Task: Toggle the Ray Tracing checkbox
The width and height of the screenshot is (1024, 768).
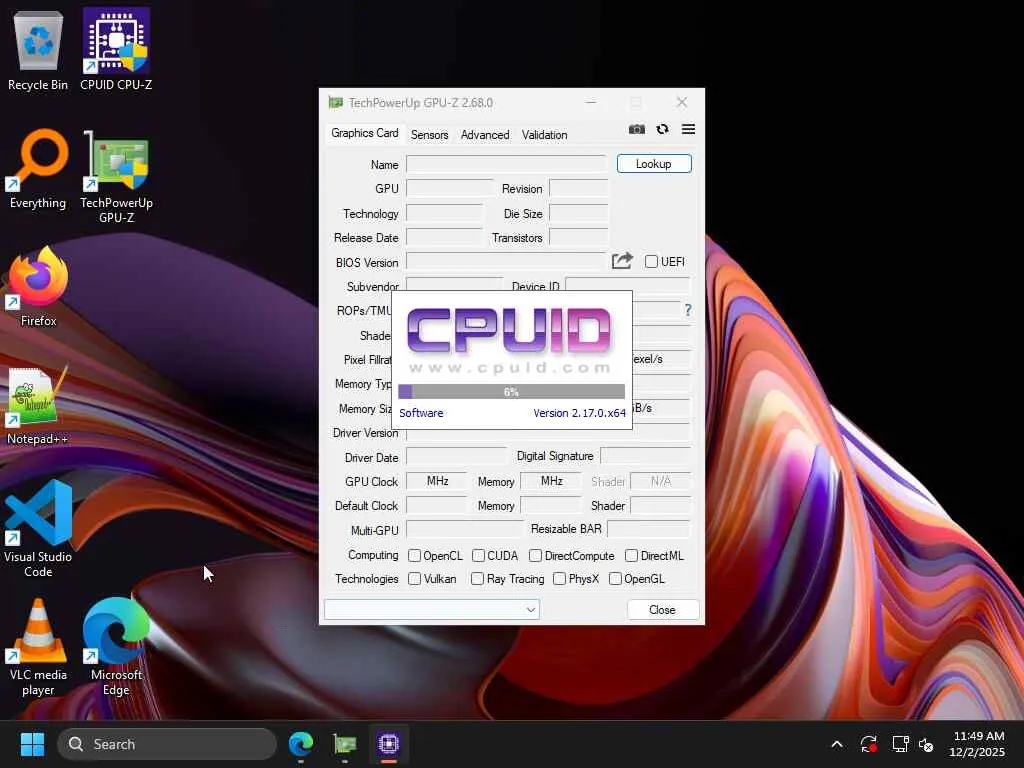Action: click(x=477, y=579)
